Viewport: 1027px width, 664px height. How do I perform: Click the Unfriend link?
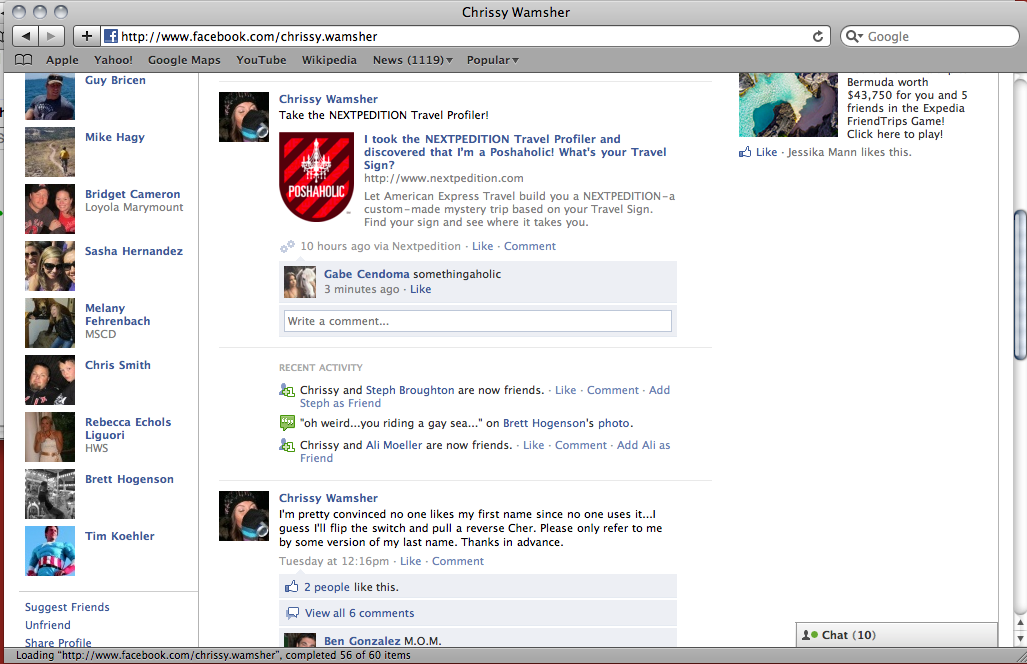tap(47, 625)
